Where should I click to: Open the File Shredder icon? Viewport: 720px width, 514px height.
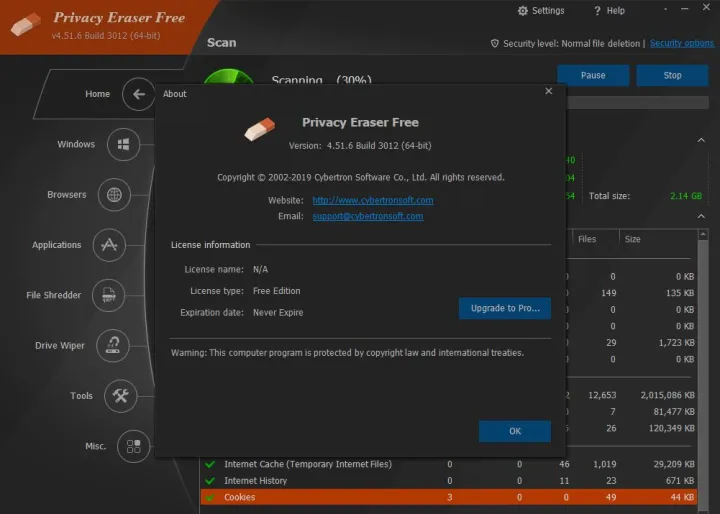pos(108,295)
